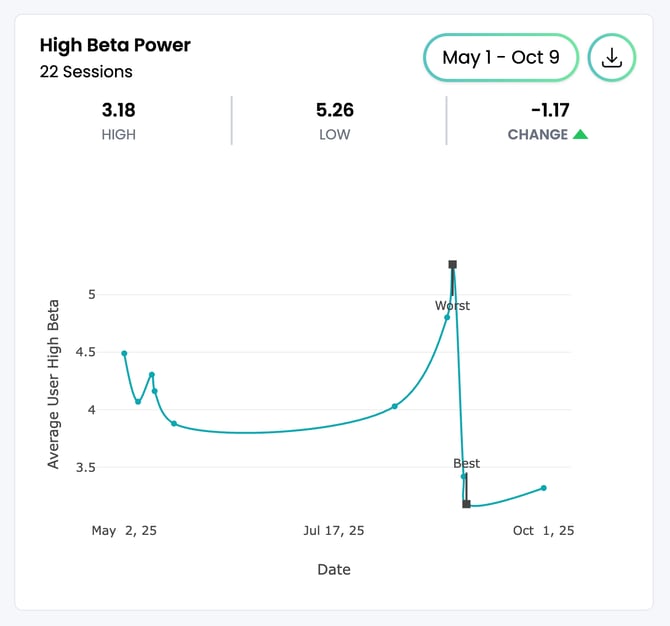The image size is (670, 626).
Task: Select the Worst square marker on chart
Action: [x=453, y=265]
